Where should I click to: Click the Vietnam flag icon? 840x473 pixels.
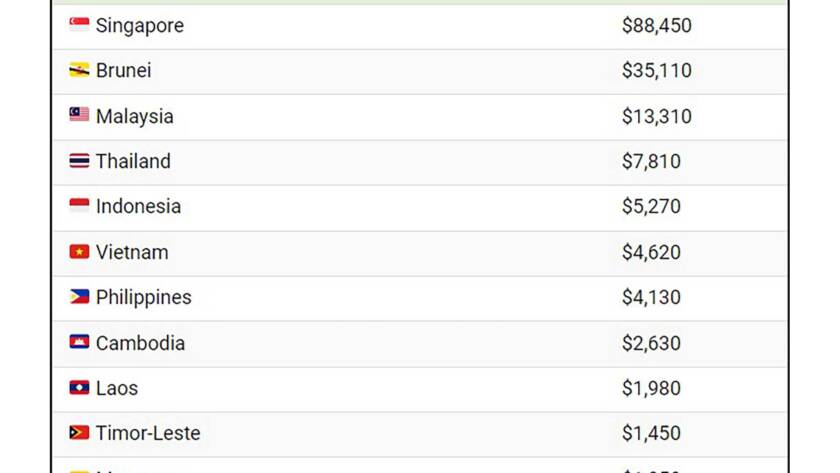[79, 251]
